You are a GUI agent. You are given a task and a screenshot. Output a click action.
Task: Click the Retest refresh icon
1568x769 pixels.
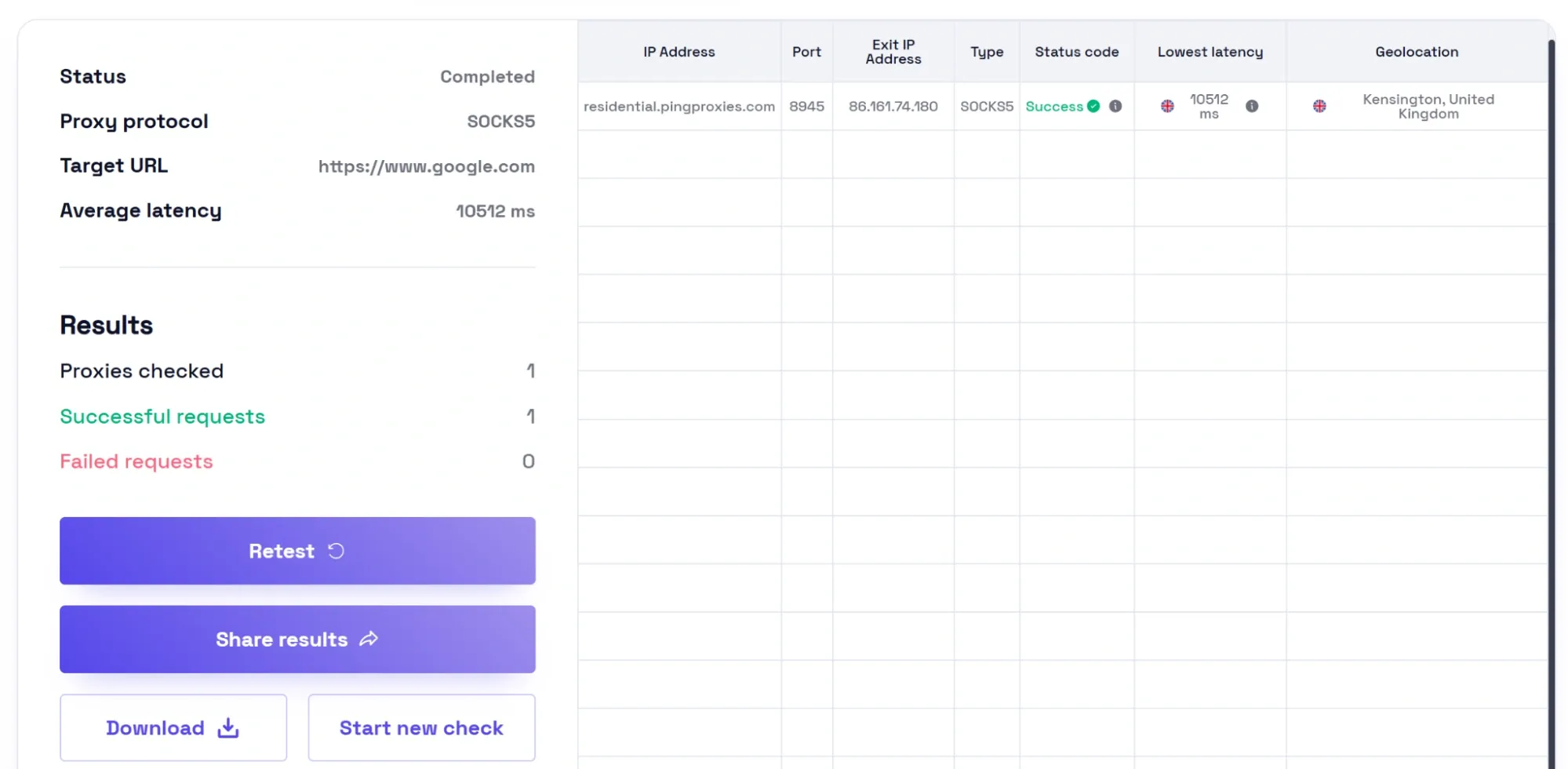pos(336,551)
